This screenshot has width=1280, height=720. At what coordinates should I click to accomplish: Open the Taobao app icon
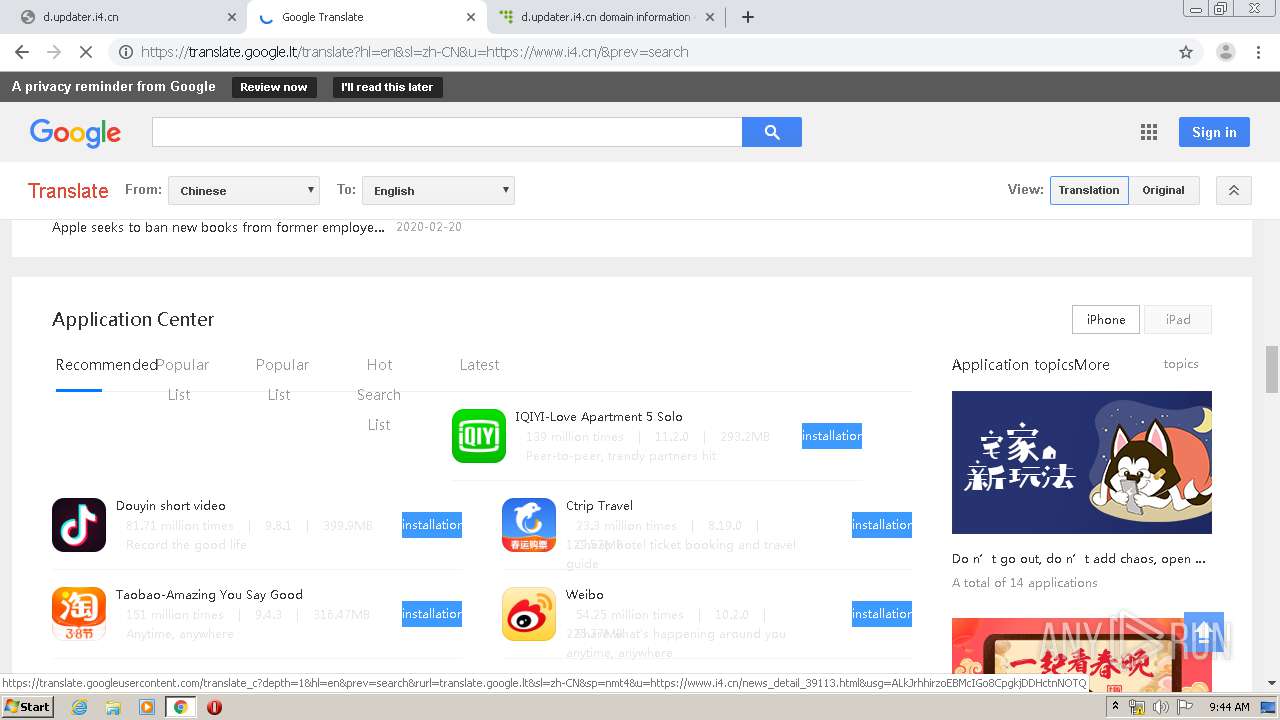click(79, 614)
